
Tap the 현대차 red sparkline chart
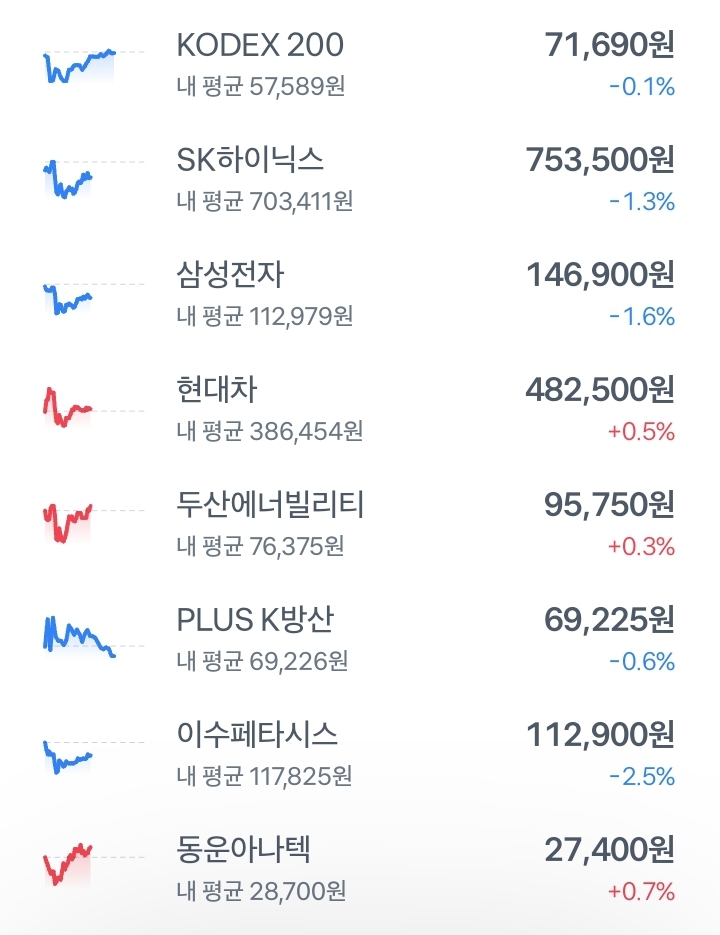(93, 407)
